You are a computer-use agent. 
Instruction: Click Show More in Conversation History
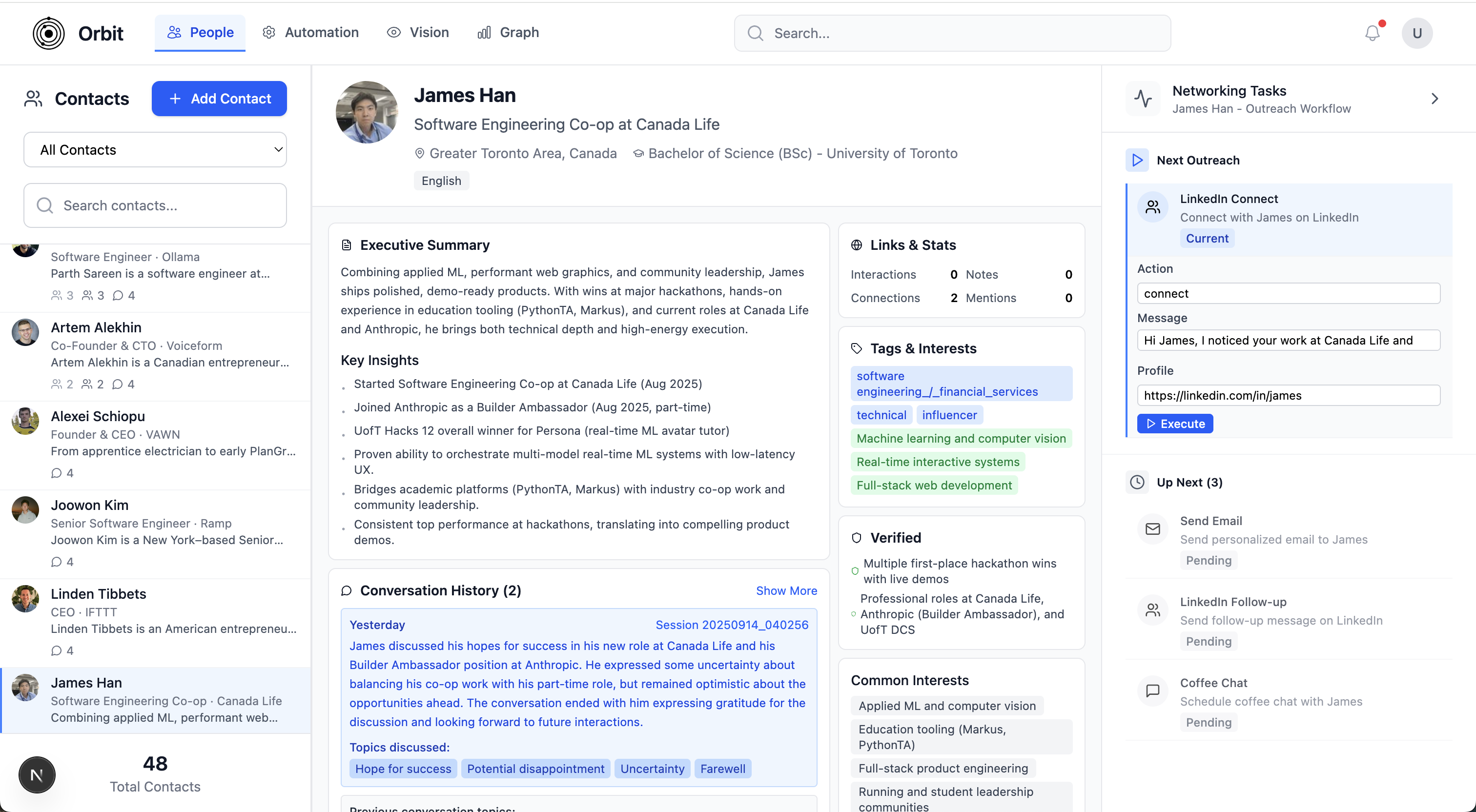(786, 591)
